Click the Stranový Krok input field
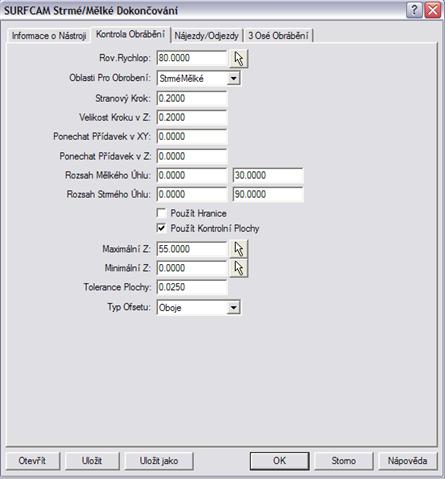Viewport: 445px width, 479px height. point(192,98)
